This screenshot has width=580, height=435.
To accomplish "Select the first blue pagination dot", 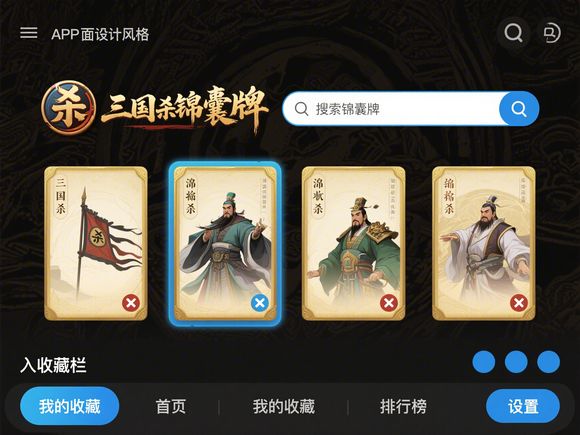I will (484, 362).
